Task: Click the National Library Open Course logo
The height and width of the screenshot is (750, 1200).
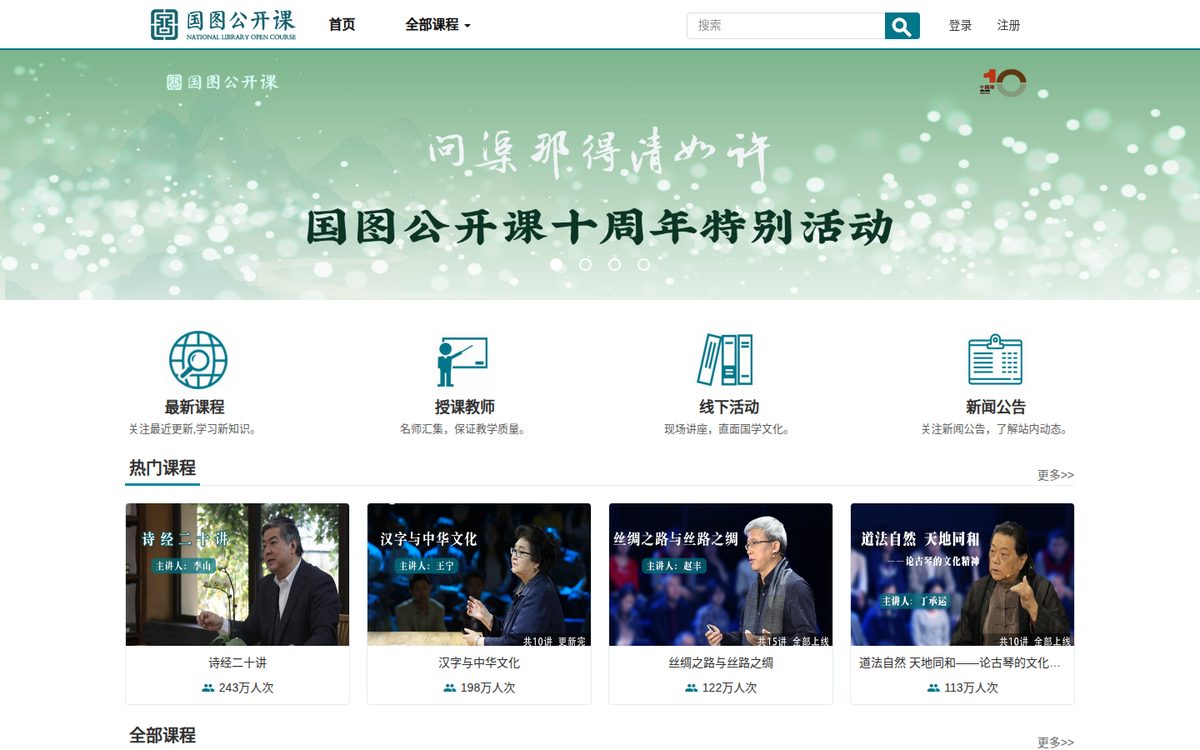Action: pyautogui.click(x=223, y=25)
